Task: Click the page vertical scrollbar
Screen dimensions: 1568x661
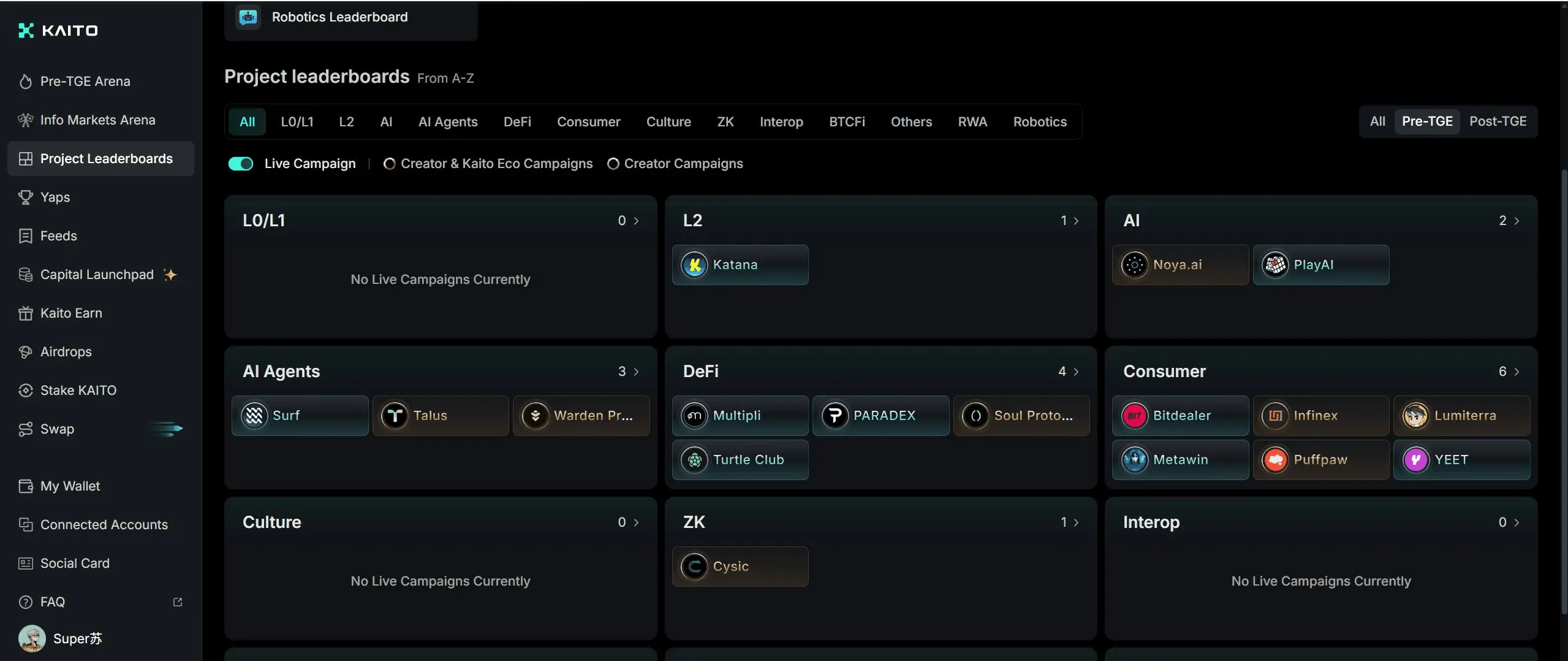Action: click(1564, 392)
